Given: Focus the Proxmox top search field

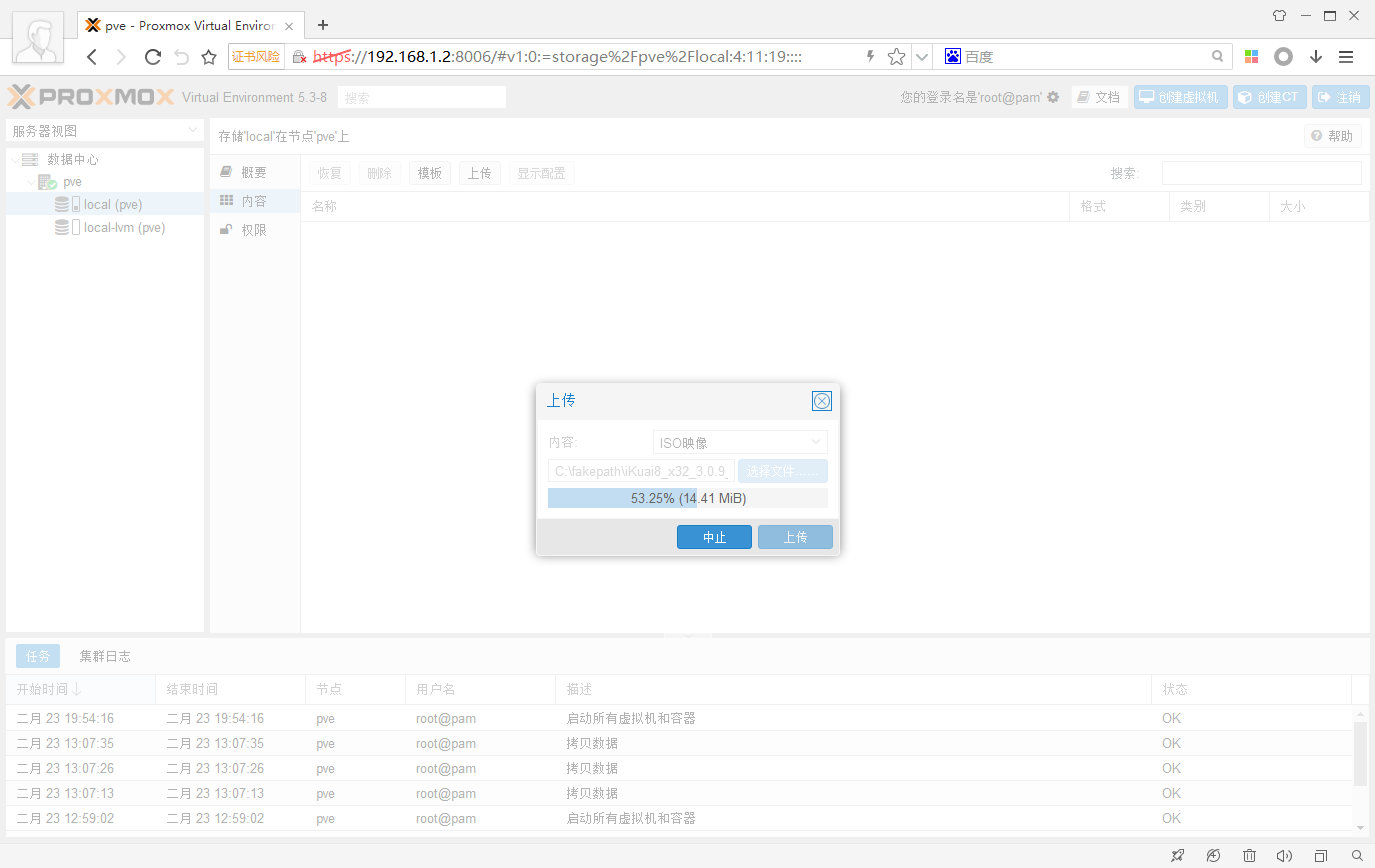Looking at the screenshot, I should click(x=422, y=97).
